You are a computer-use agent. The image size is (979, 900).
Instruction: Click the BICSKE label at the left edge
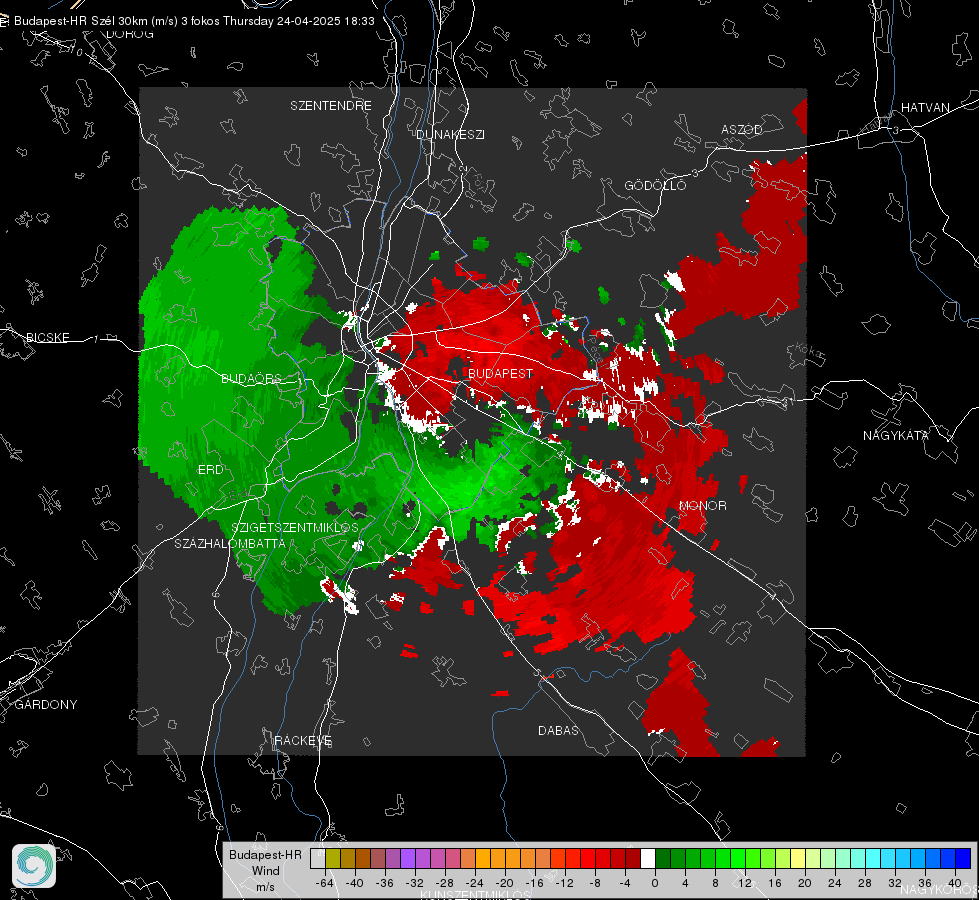point(47,337)
